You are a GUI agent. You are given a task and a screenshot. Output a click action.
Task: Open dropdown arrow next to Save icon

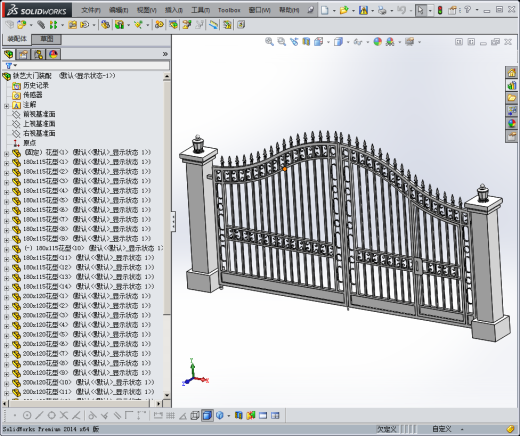[x=372, y=11]
